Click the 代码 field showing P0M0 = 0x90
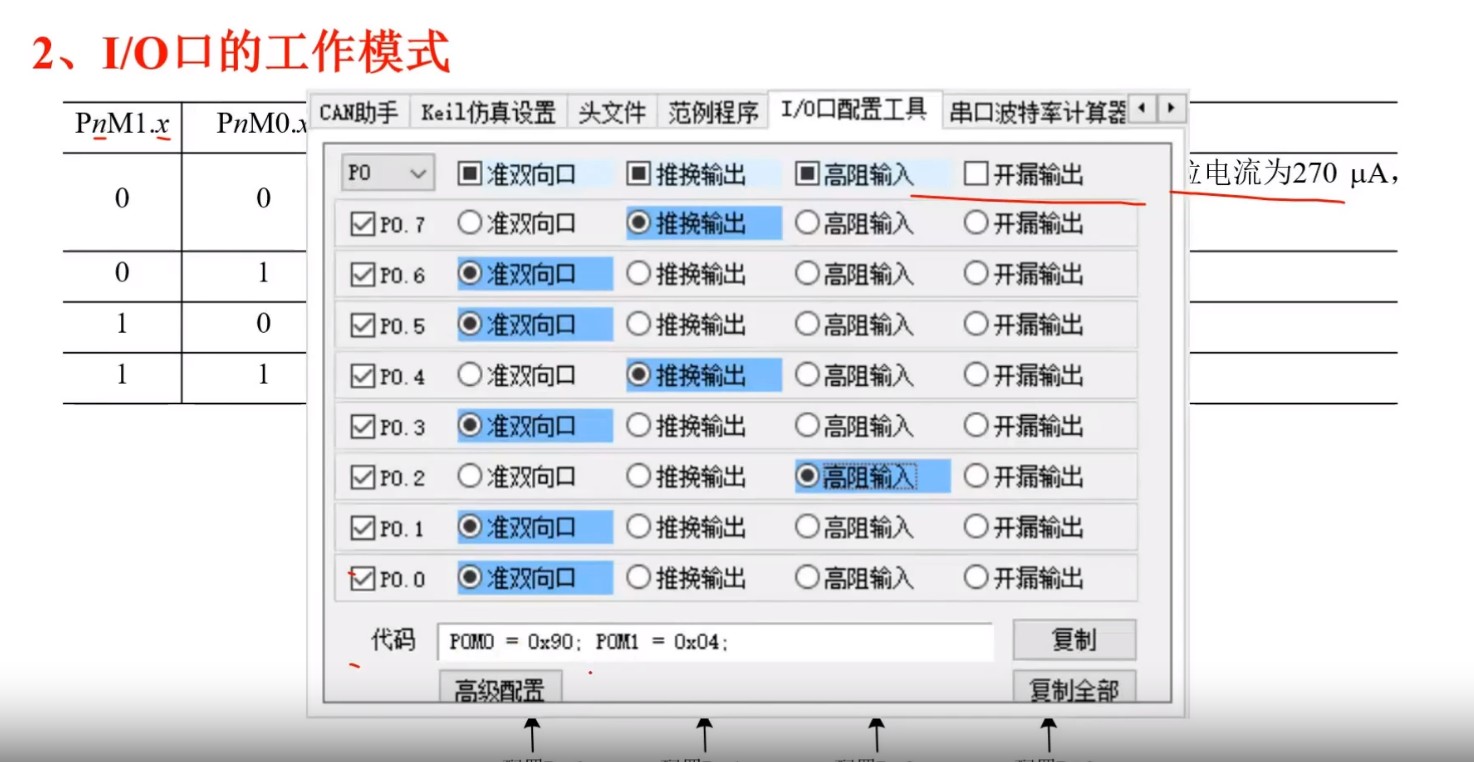The image size is (1474, 762). [715, 642]
